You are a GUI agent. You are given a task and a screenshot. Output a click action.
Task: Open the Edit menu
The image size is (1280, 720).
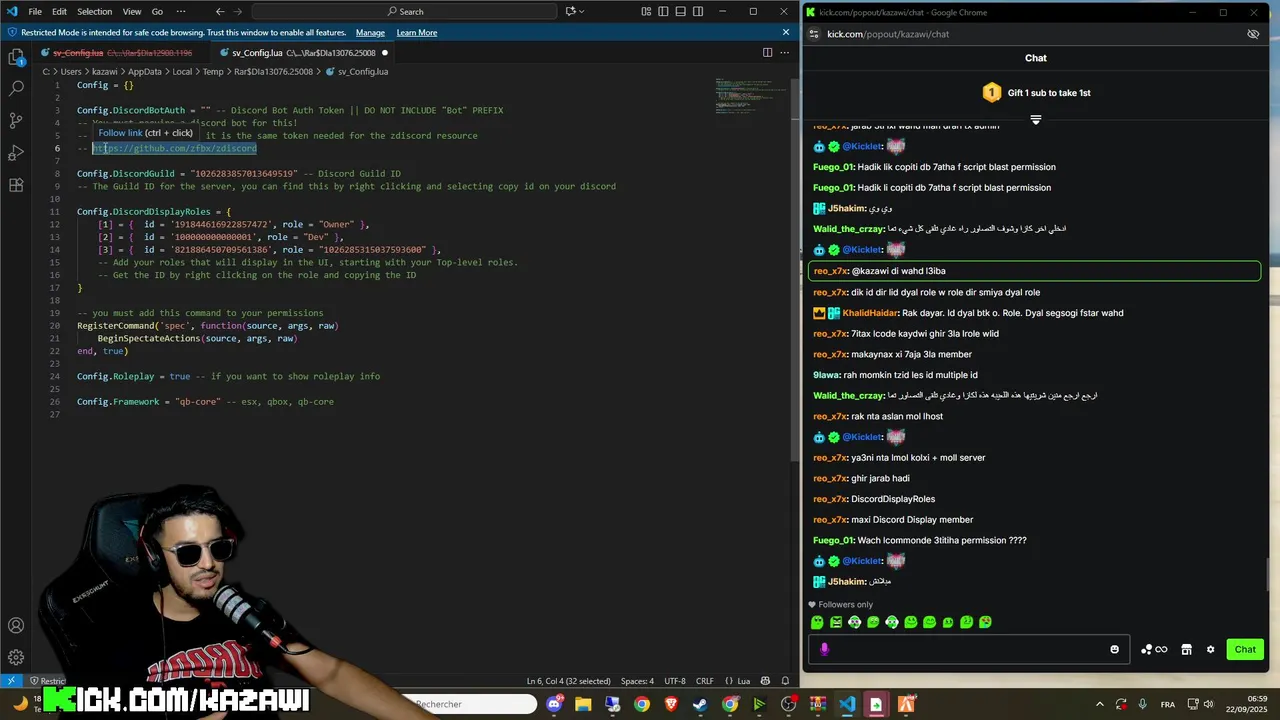pos(60,11)
